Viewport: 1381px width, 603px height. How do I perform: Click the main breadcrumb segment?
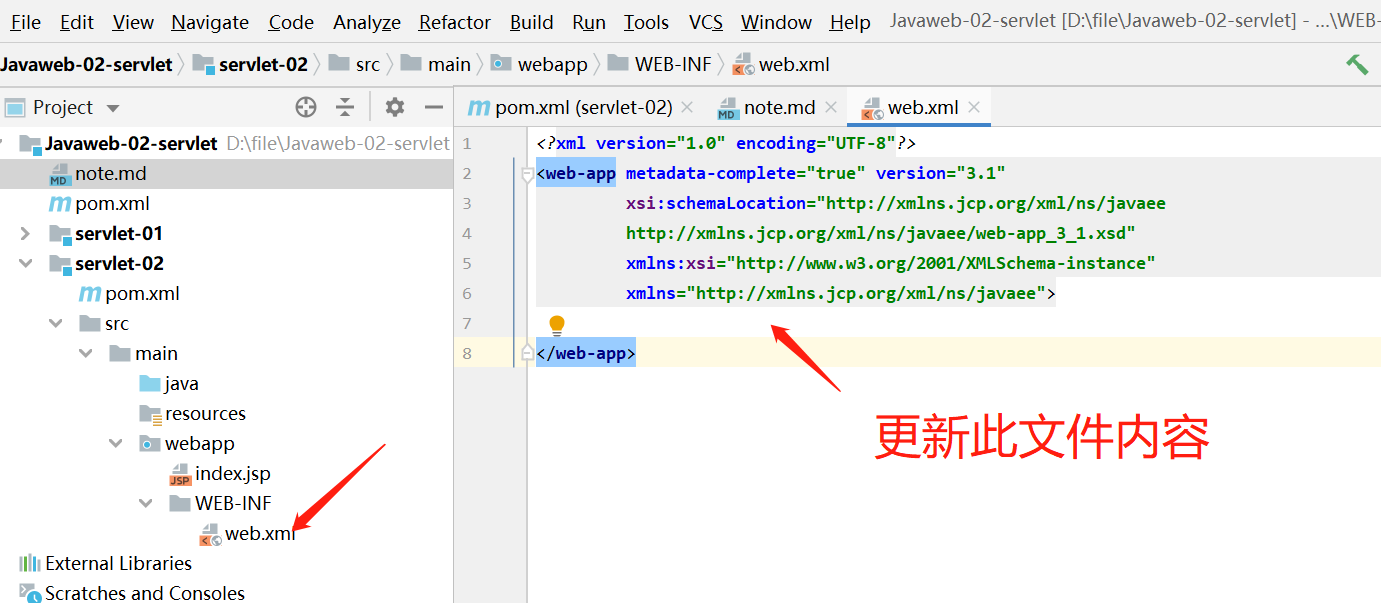pyautogui.click(x=436, y=64)
